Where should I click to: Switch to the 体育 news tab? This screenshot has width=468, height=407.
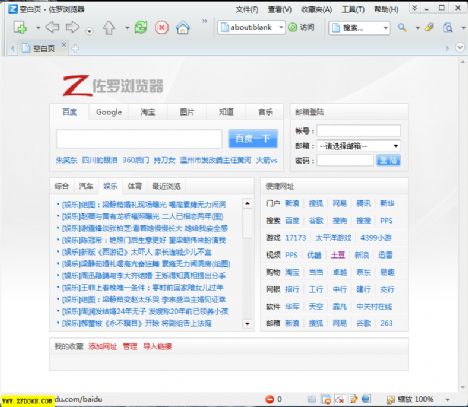click(x=135, y=186)
